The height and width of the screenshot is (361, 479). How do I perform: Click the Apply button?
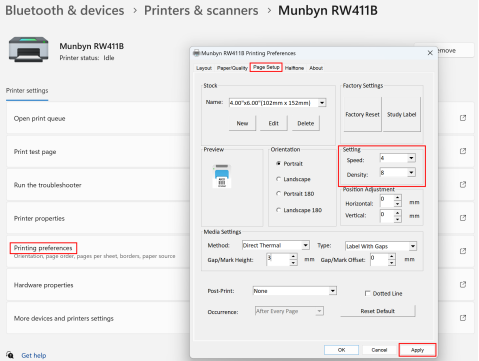point(417,350)
